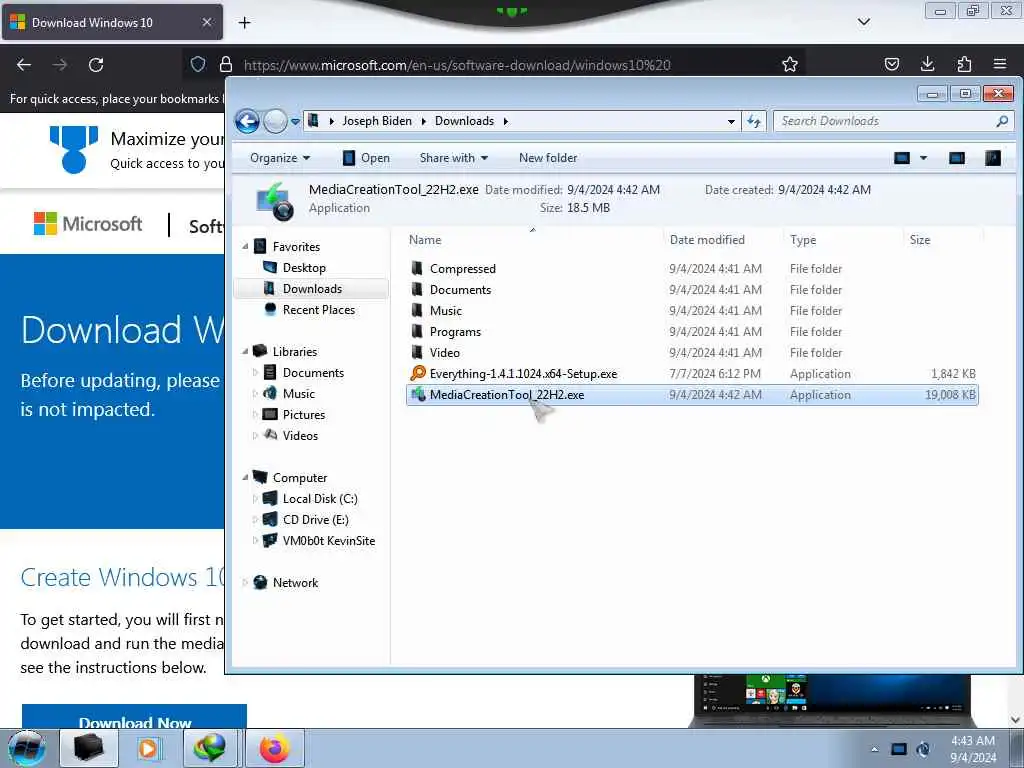Screen dimensions: 1024x768
Task: Click Downloads in the breadcrumb path
Action: [464, 121]
